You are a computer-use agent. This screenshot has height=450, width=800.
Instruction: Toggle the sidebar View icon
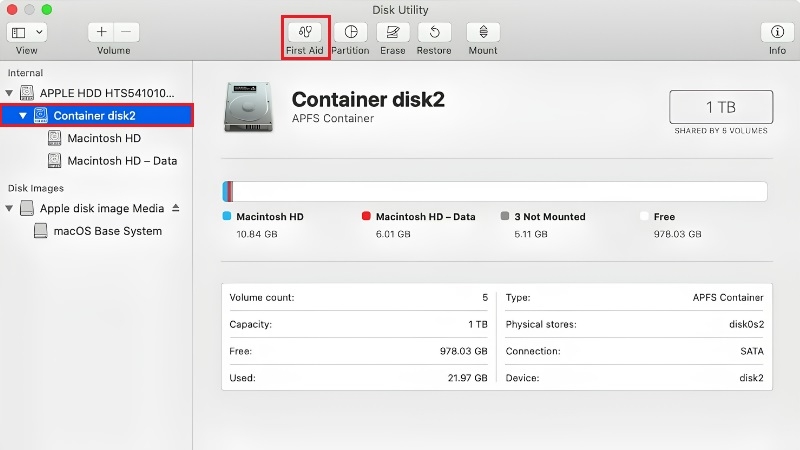coord(19,33)
